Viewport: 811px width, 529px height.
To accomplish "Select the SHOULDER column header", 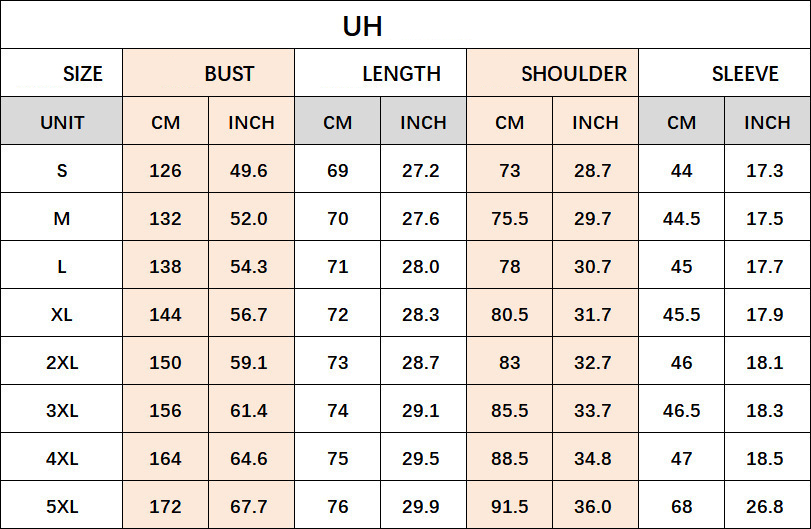I will pyautogui.click(x=573, y=74).
